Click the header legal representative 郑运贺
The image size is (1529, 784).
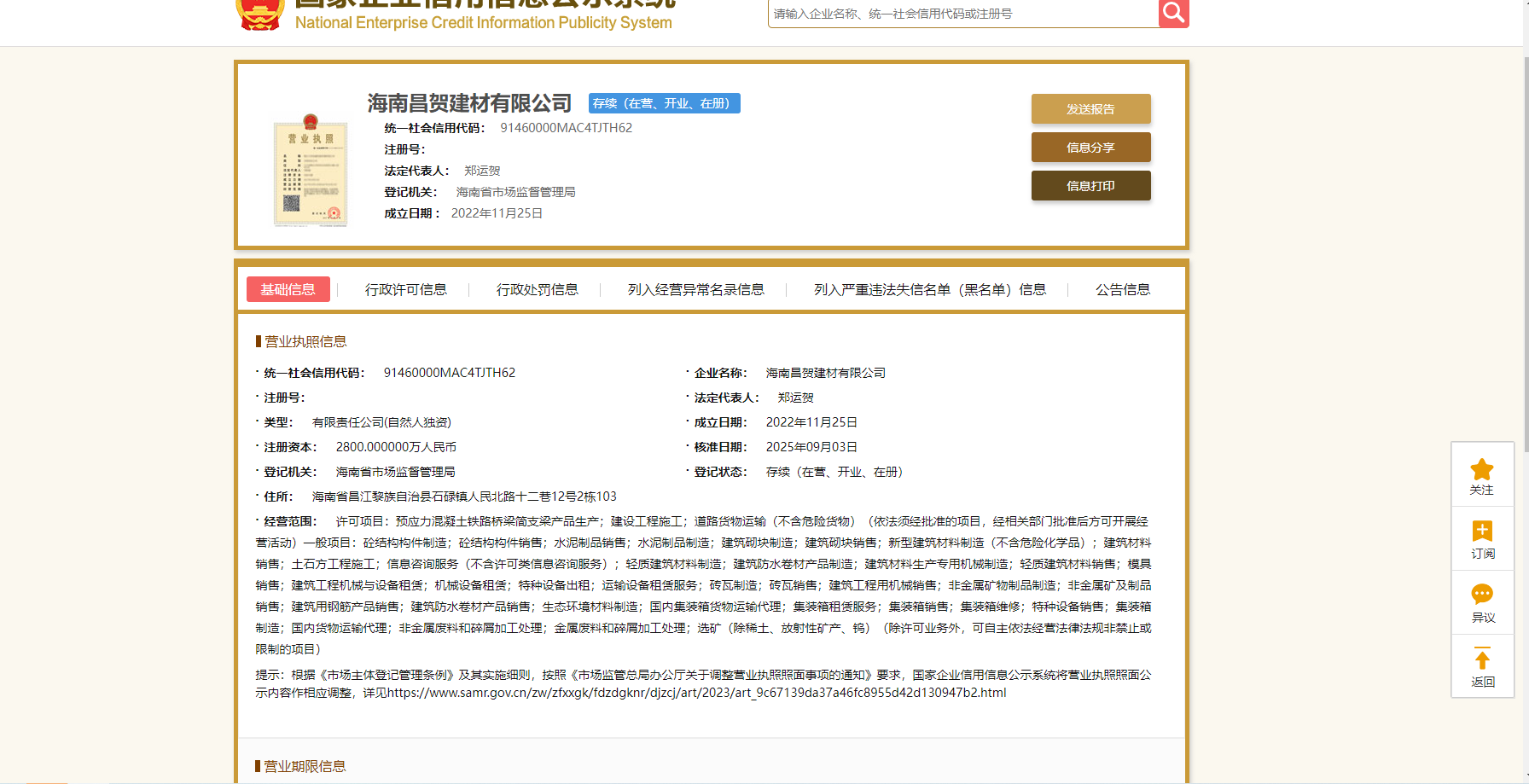(x=482, y=171)
